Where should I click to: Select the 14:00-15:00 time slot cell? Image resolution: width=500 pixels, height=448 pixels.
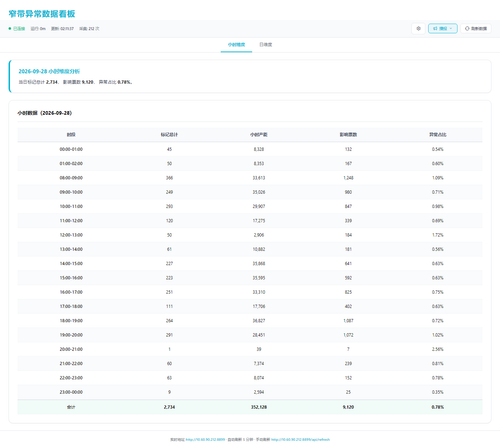click(71, 264)
